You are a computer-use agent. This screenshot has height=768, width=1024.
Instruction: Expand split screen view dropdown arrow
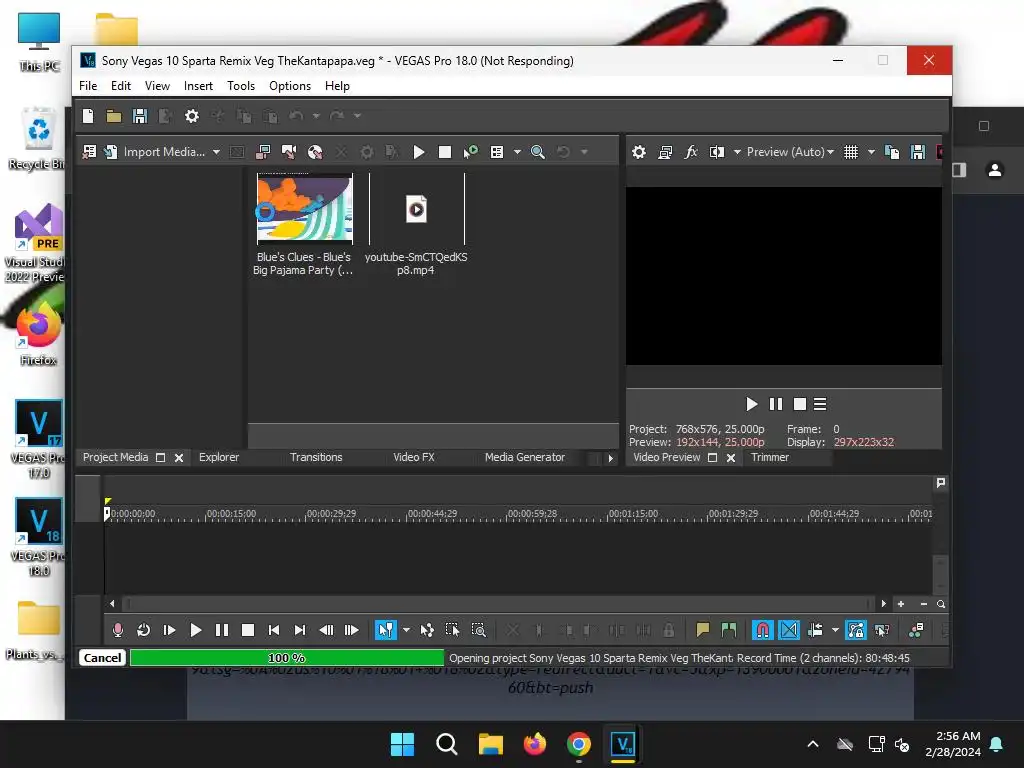click(x=737, y=152)
